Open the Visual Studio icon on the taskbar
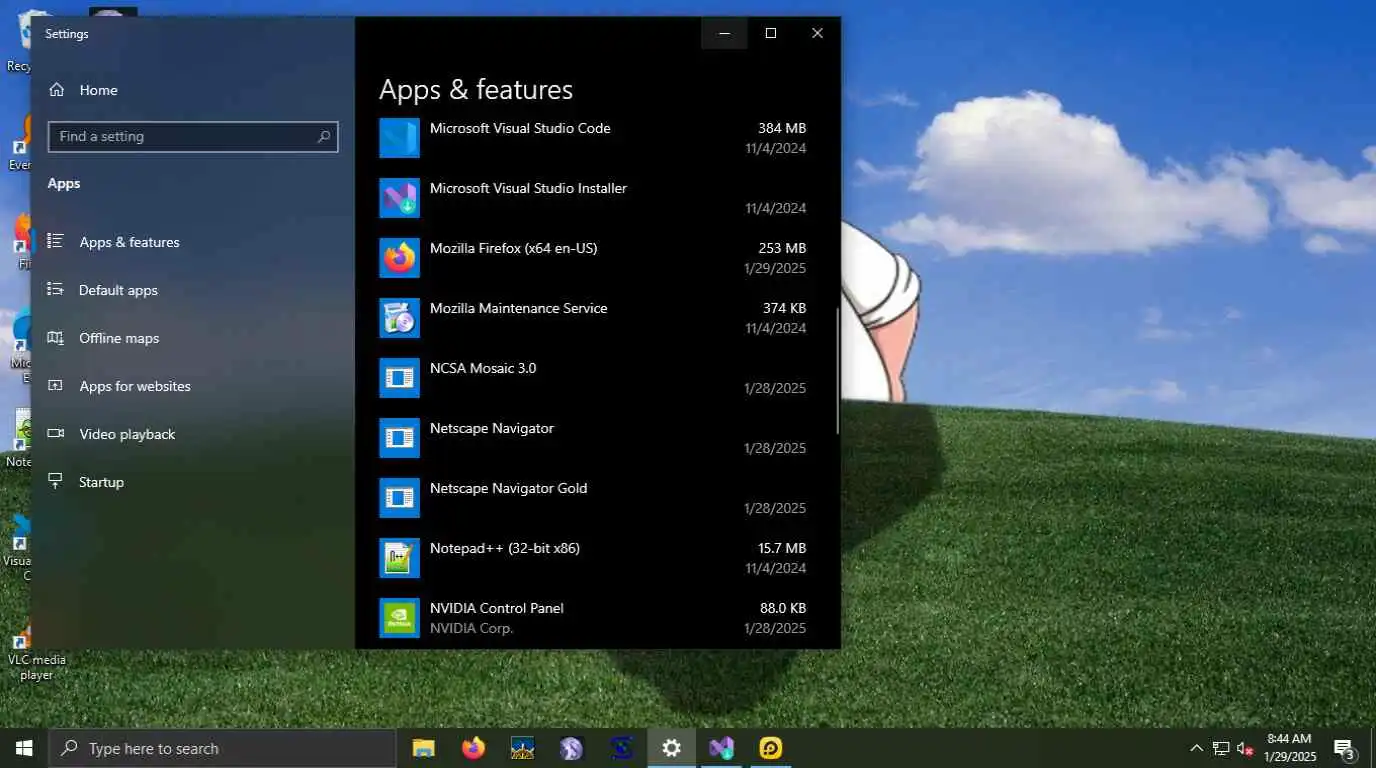1376x768 pixels. tap(721, 748)
